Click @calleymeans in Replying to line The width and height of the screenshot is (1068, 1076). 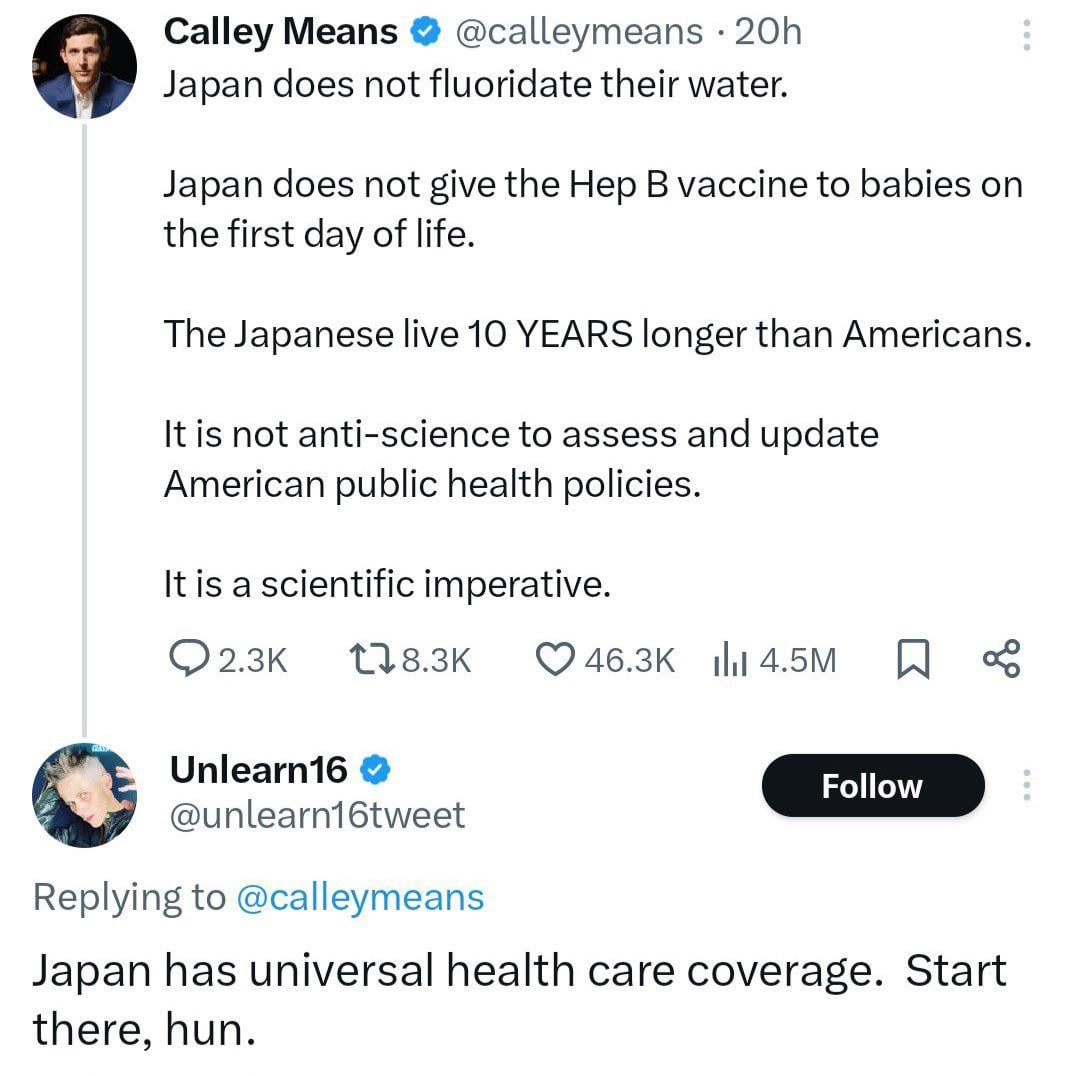(360, 896)
